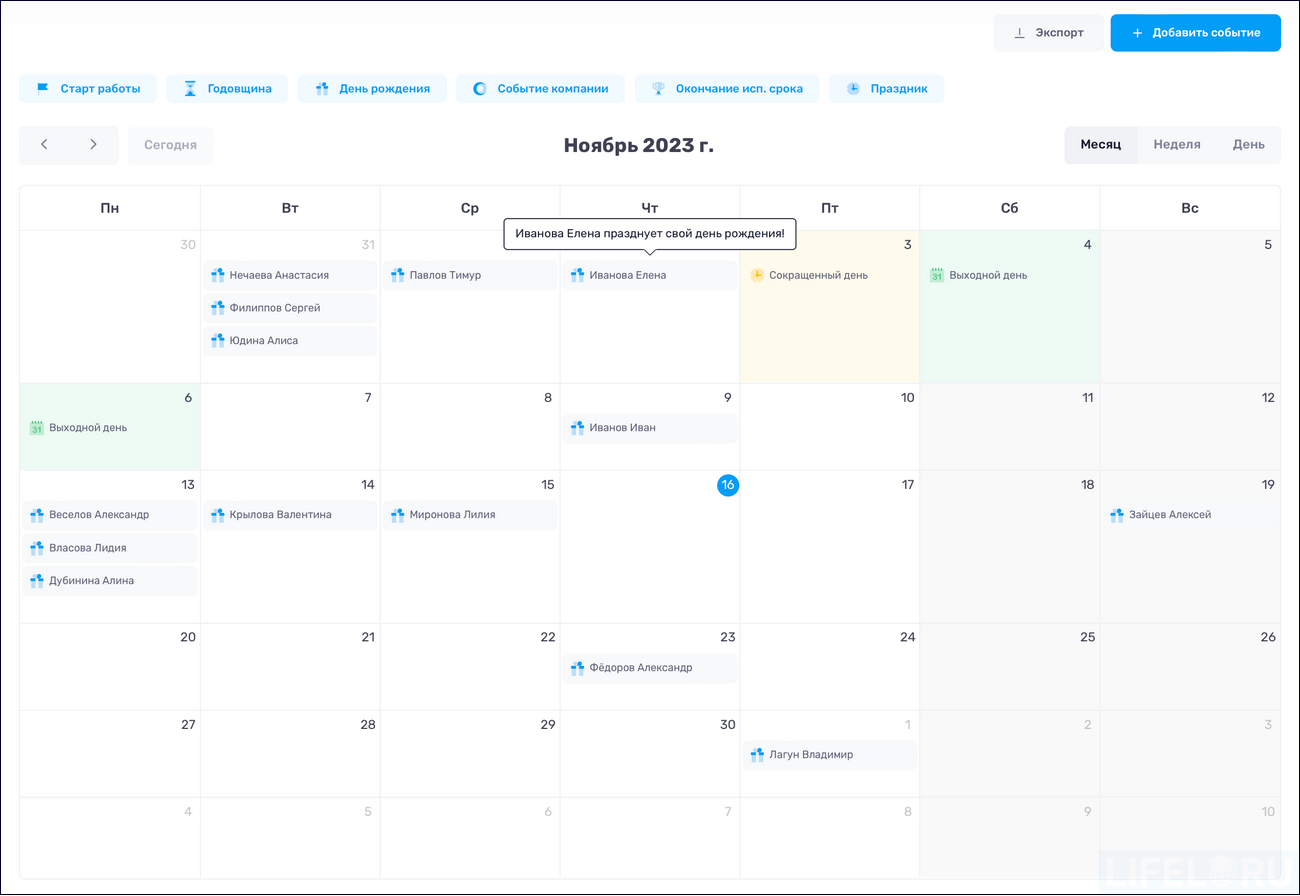Toggle the День рождения event filter
1300x896 pixels.
coord(372,88)
